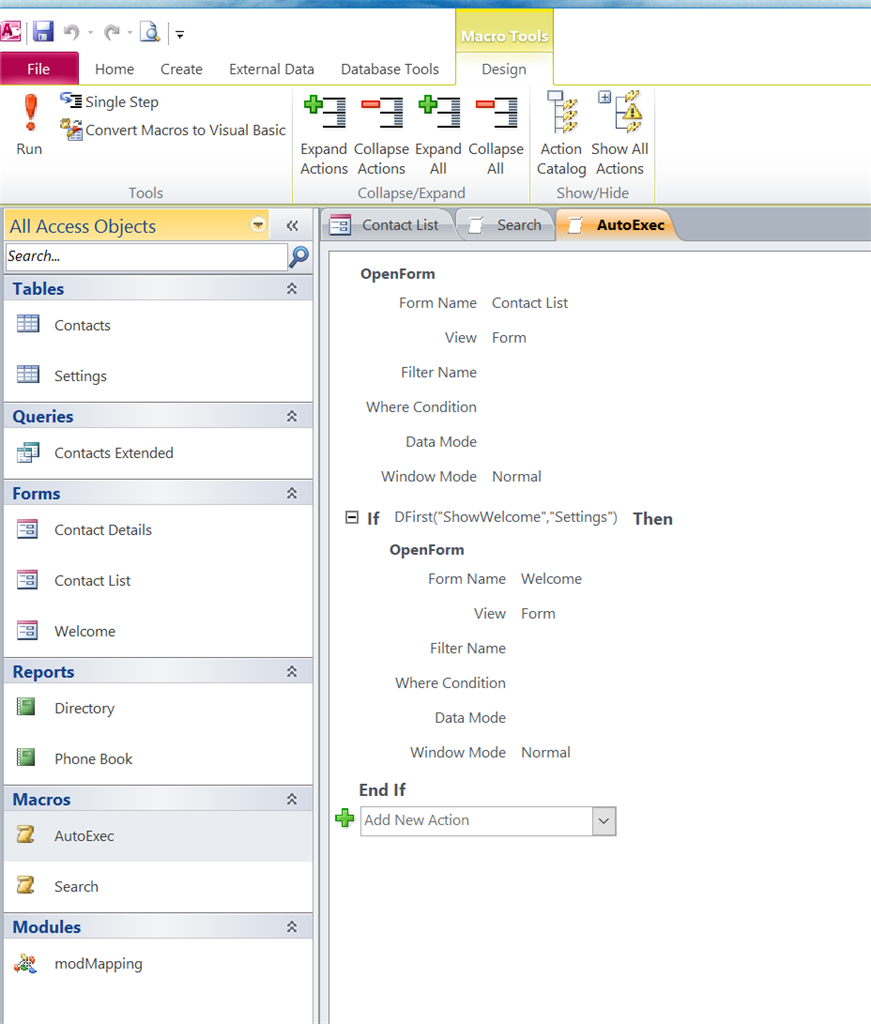This screenshot has height=1024, width=871.
Task: Select the Settings table
Action: click(158, 376)
